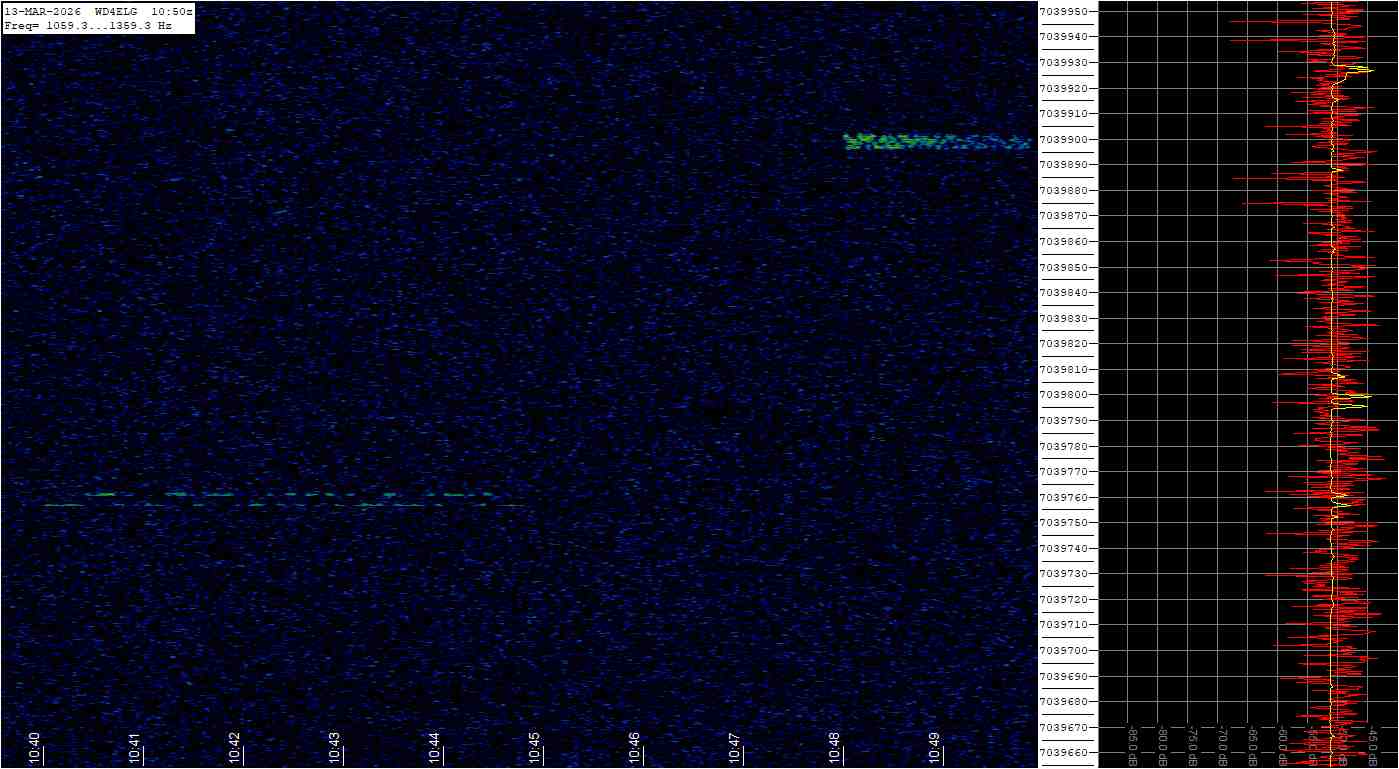Click the -75.0 dB scale label
The image size is (1399, 769).
point(1193,745)
